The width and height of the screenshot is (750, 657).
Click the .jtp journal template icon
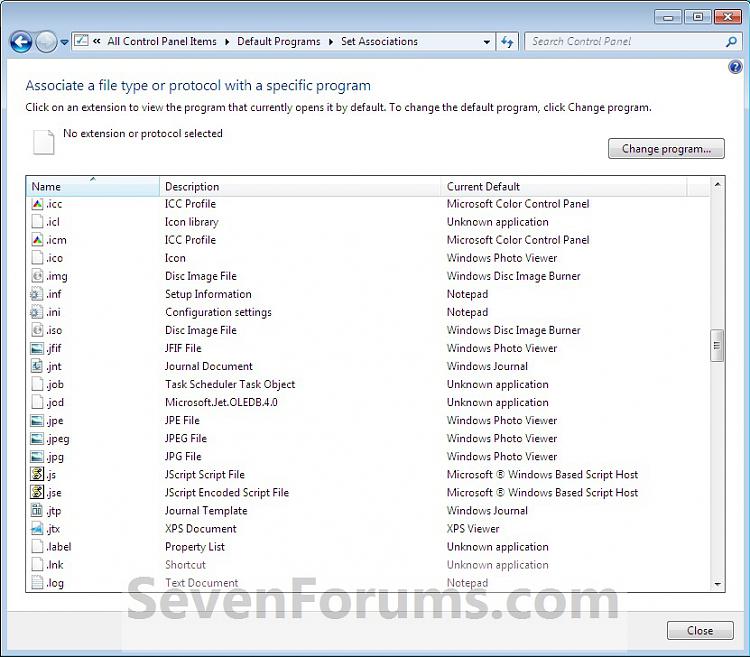click(x=37, y=511)
